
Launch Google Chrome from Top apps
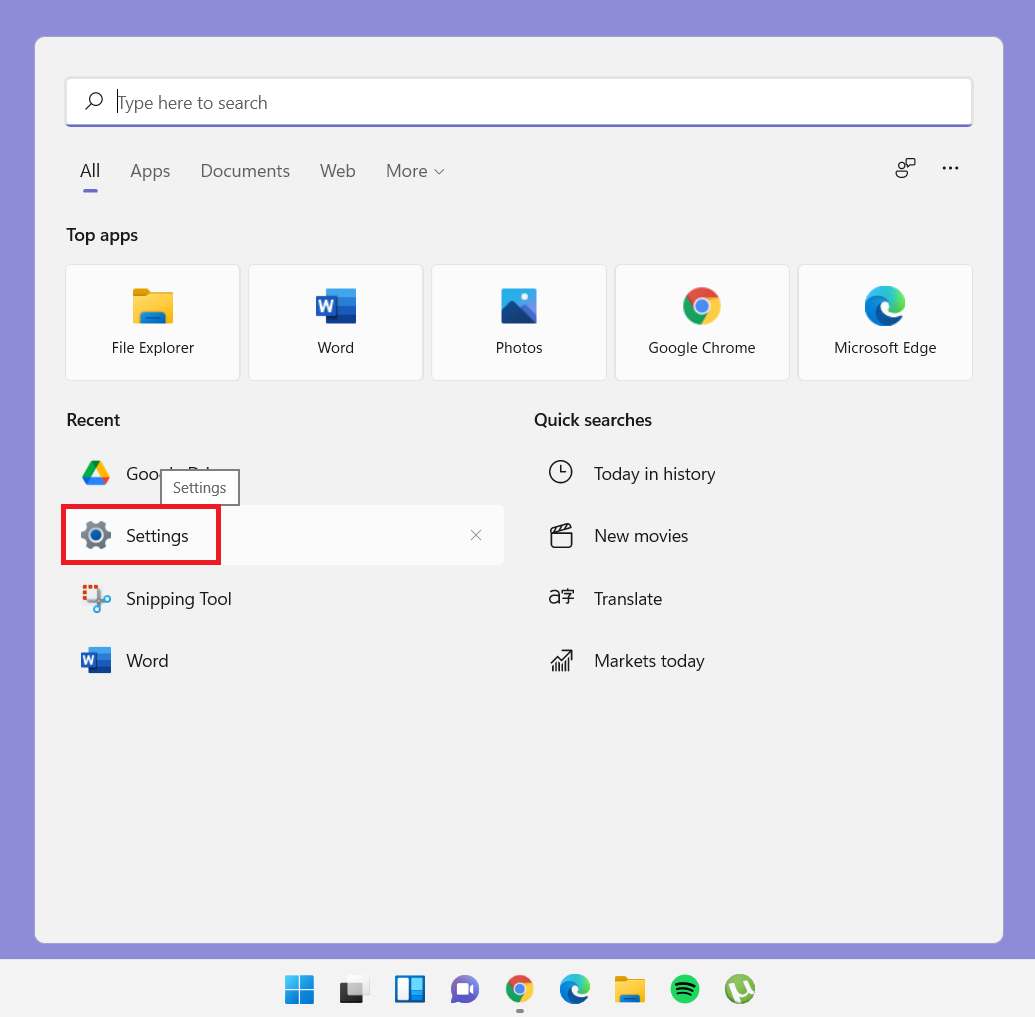[702, 322]
